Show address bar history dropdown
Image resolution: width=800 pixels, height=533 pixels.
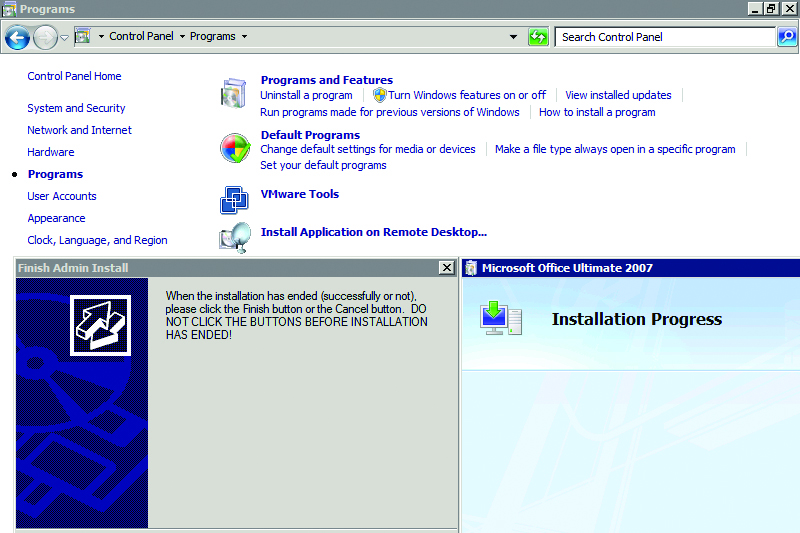[x=513, y=37]
